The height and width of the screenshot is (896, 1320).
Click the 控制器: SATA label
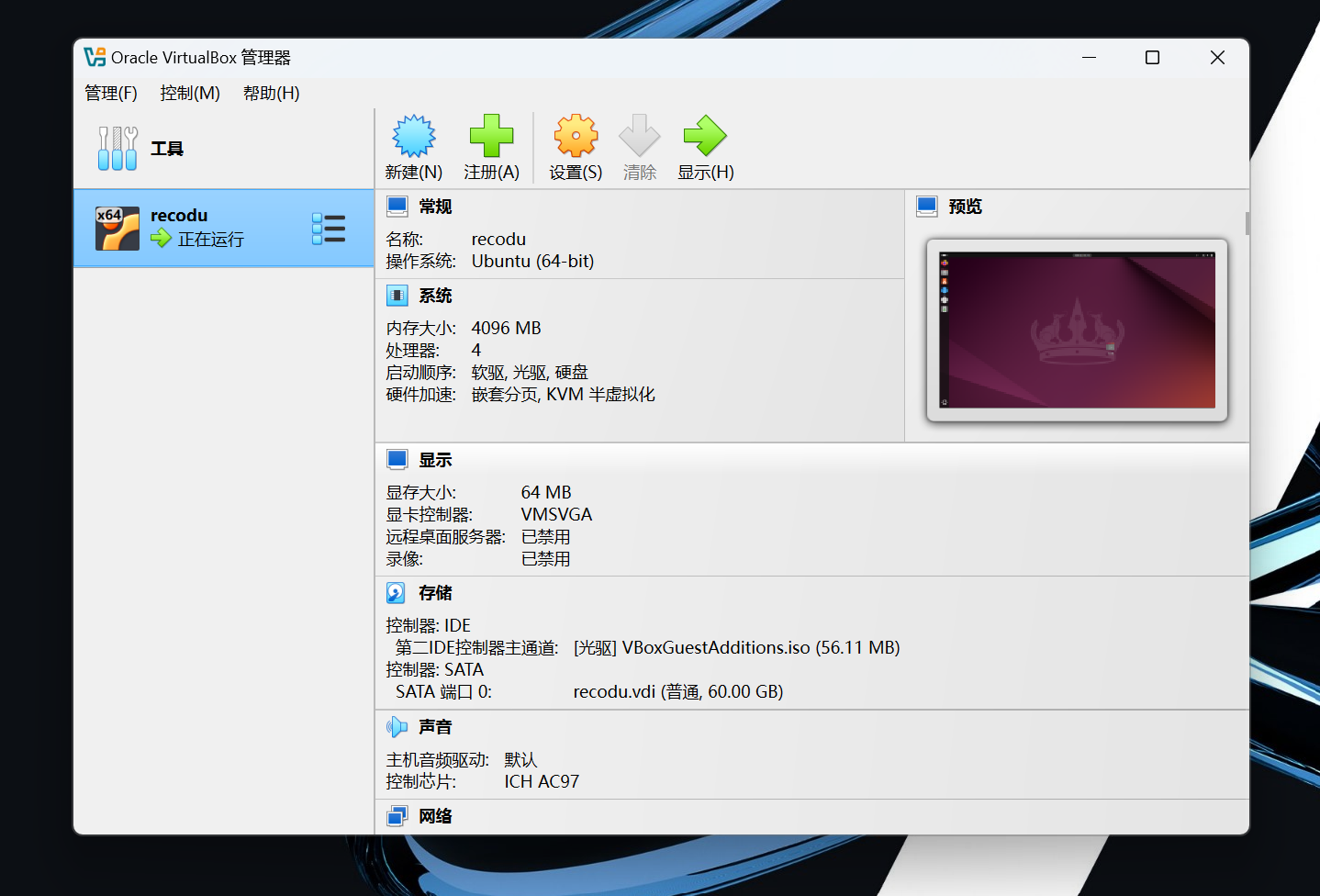(x=434, y=669)
